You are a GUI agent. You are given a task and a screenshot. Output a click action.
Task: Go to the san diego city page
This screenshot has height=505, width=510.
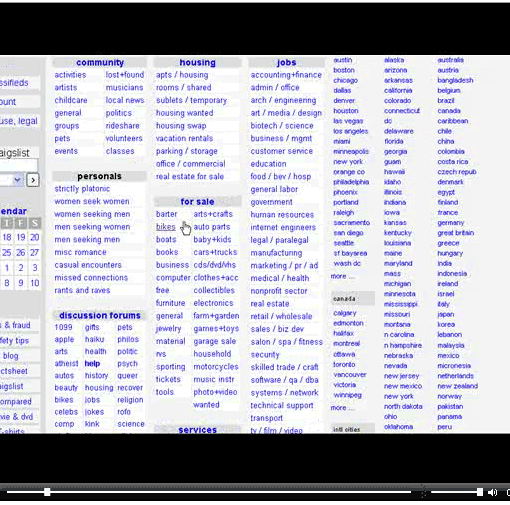(x=348, y=233)
